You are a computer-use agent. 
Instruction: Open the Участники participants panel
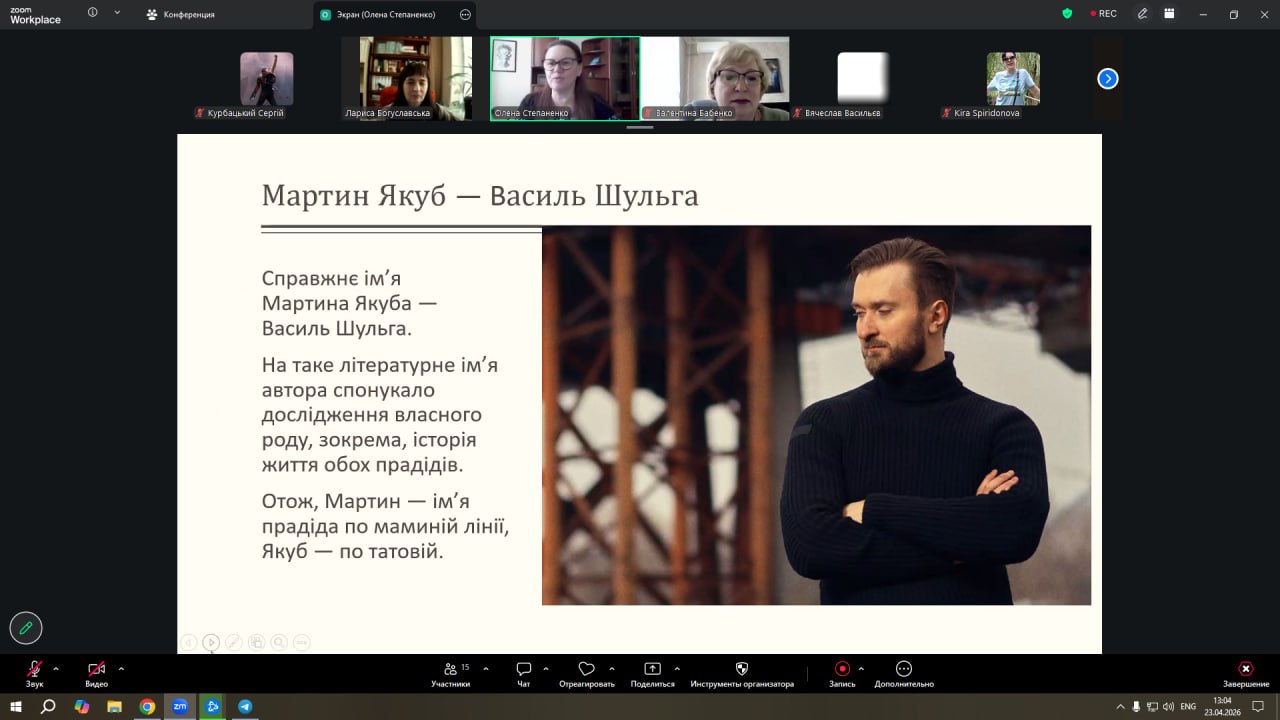coord(451,670)
